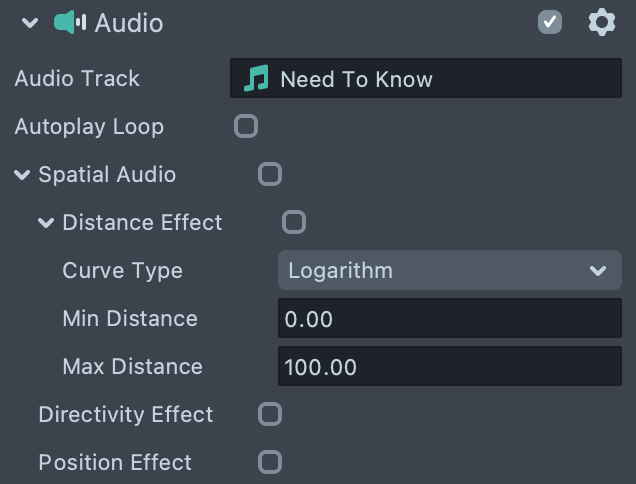Turn on the Distance Effect checkbox
Viewport: 636px width, 484px height.
coord(293,222)
